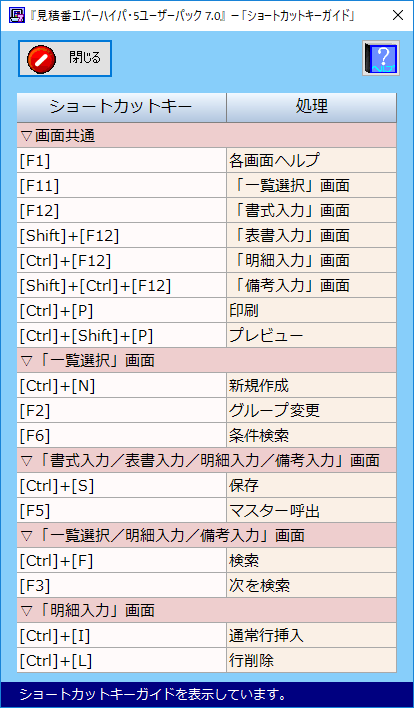The image size is (414, 708).
Task: Open the help book icon
Action: (x=381, y=58)
